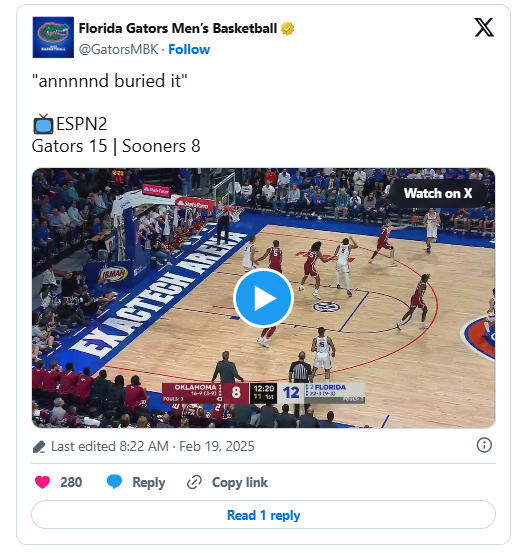The image size is (526, 553).
Task: Click the scoreboard overlay in video
Action: pos(263,393)
